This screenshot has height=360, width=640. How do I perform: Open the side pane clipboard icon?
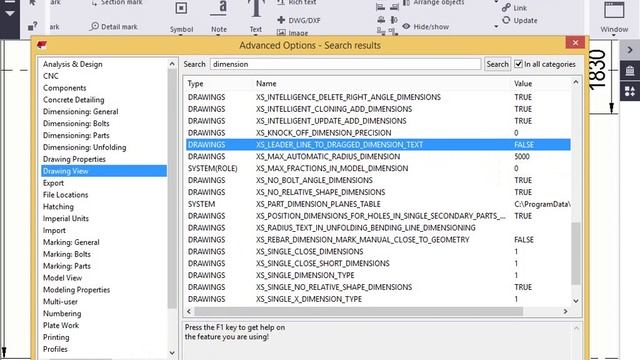point(630,71)
